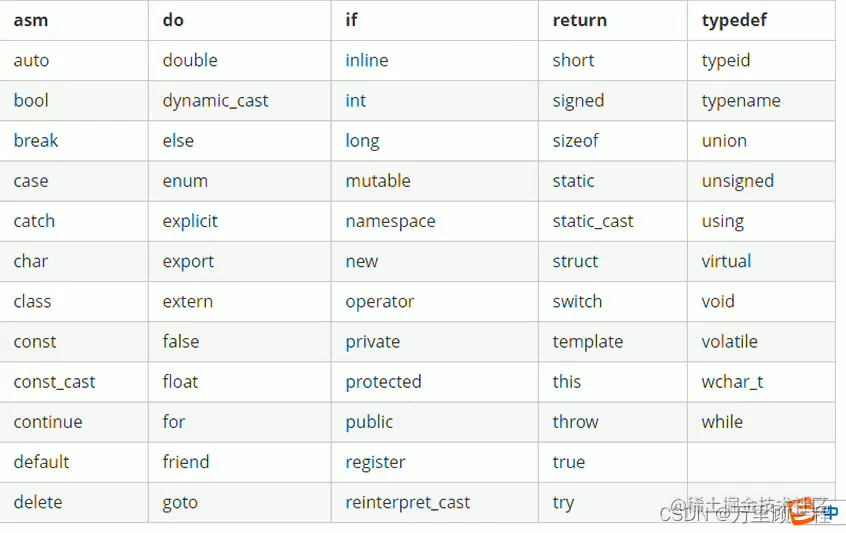Image resolution: width=846 pixels, height=533 pixels.
Task: Click the 'protected' keyword link
Action: point(383,382)
